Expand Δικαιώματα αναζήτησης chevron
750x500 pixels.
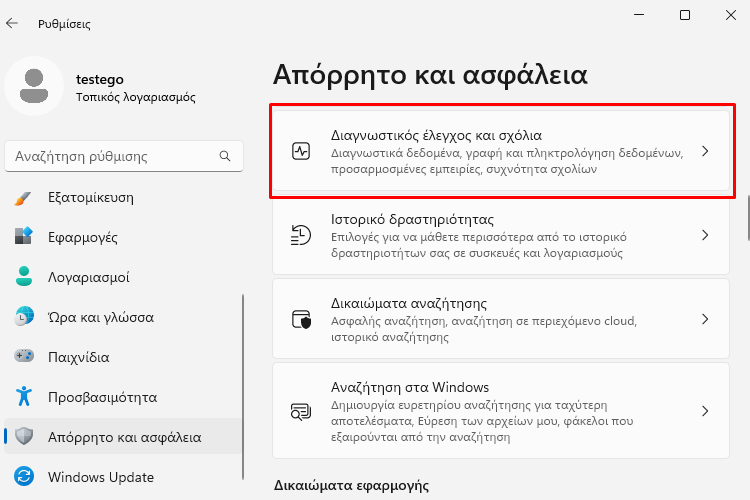[705, 319]
